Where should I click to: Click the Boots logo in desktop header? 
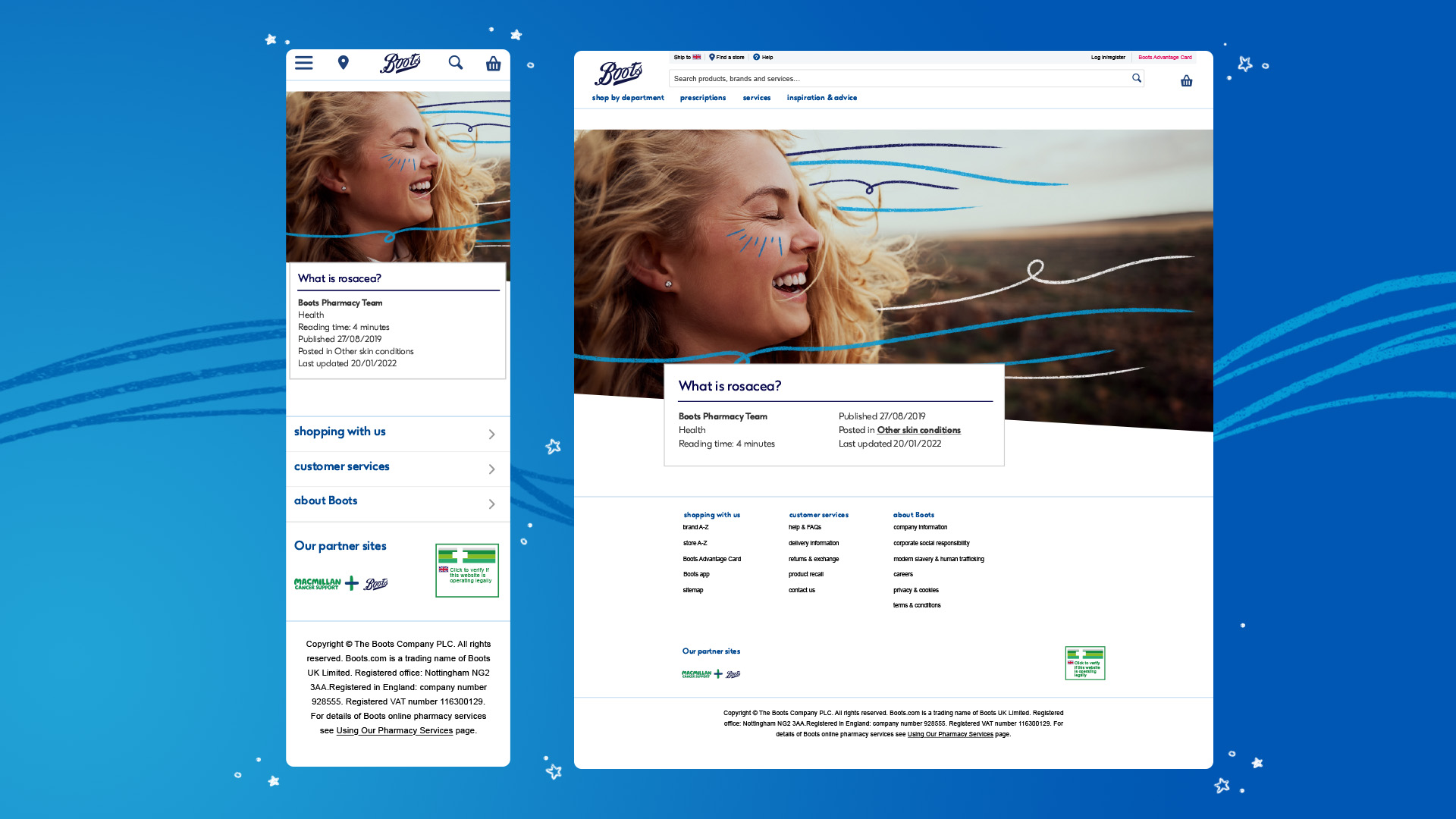(x=619, y=74)
